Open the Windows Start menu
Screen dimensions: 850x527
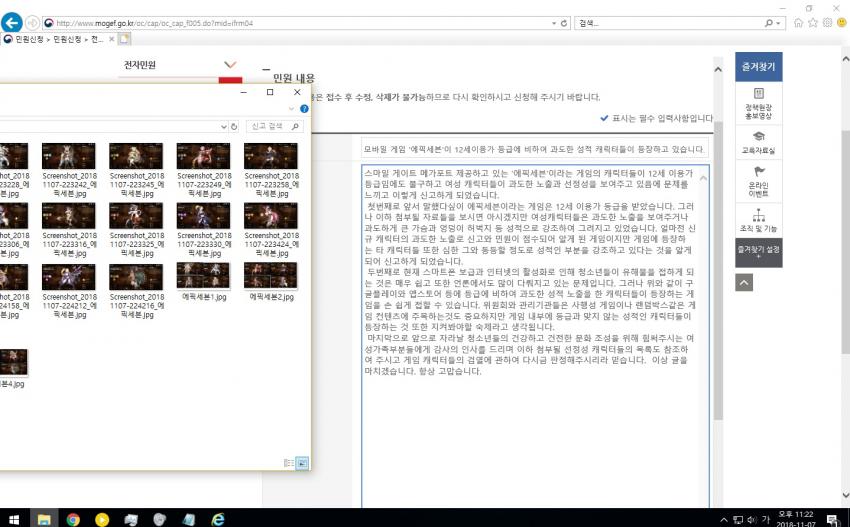coord(14,519)
